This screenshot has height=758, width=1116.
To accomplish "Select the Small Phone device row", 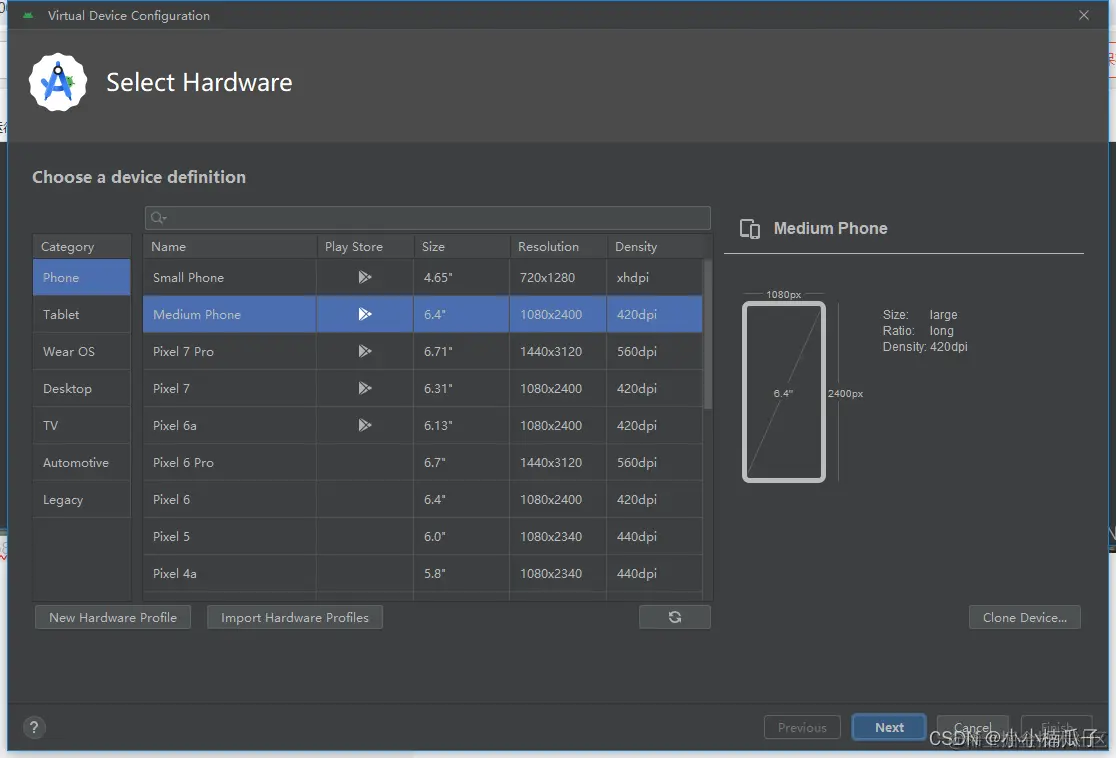I will (423, 278).
